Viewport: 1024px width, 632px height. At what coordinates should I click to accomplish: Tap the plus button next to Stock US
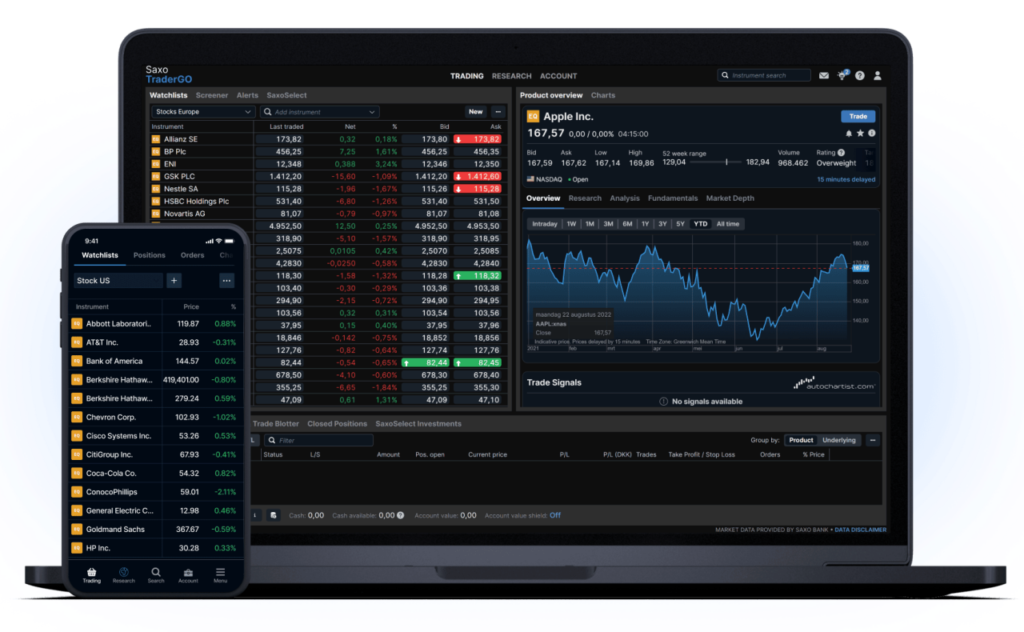click(174, 281)
